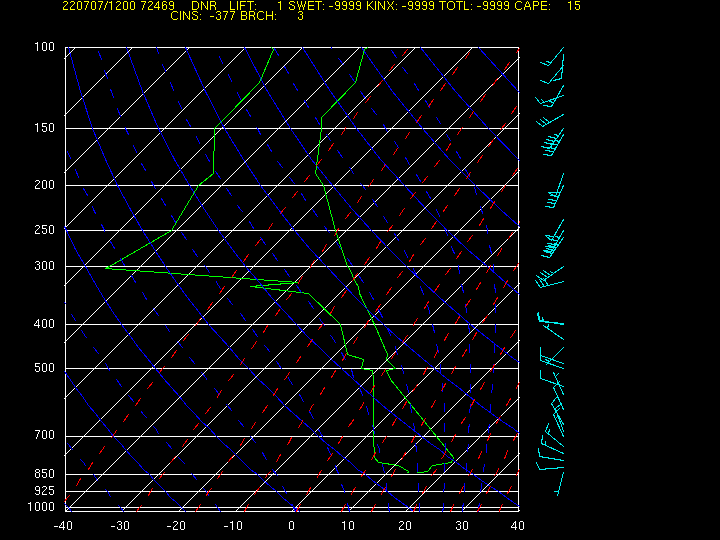Click the 1000 pressure level label

(41, 507)
